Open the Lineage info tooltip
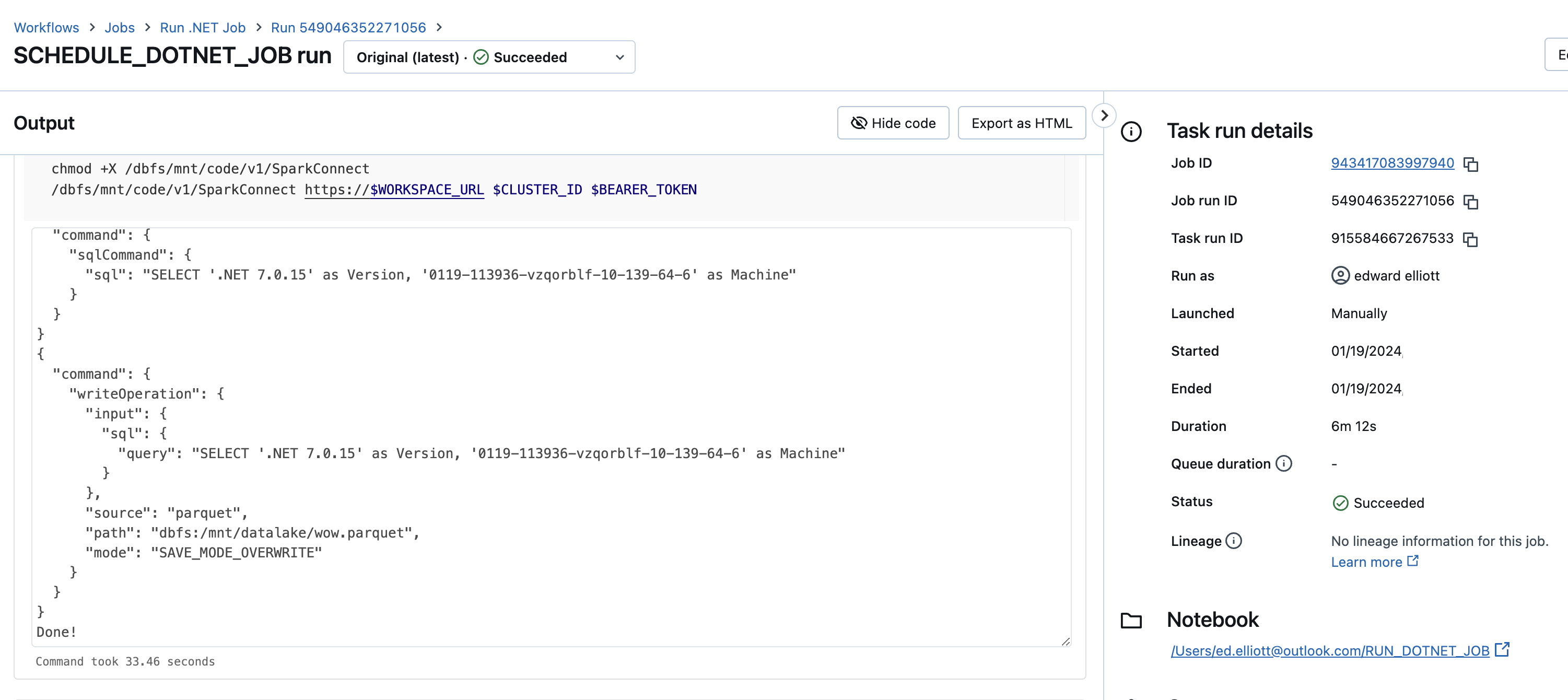Screen dimensions: 1568x700 [x=1234, y=541]
